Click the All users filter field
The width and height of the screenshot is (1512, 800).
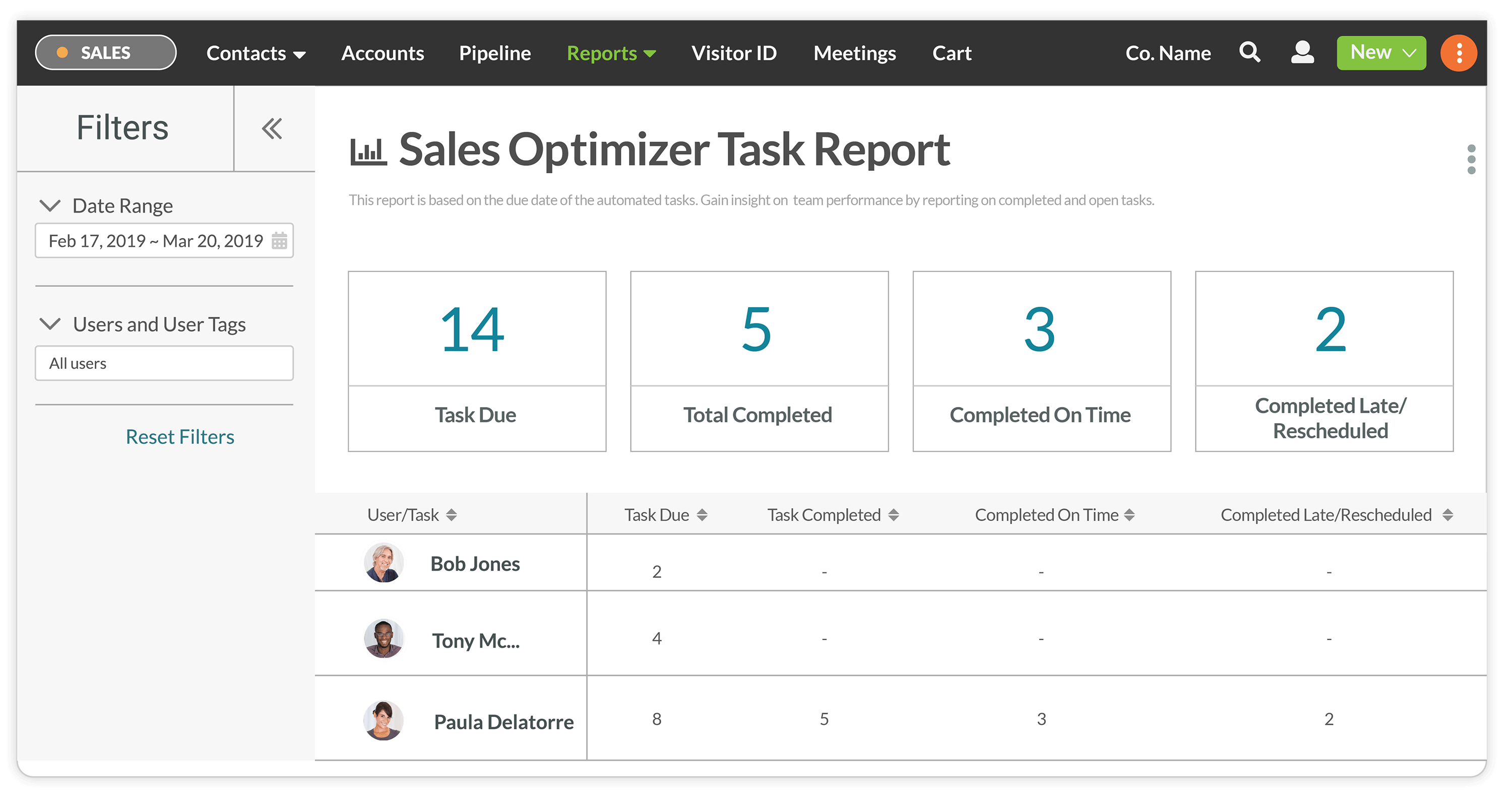coord(164,363)
